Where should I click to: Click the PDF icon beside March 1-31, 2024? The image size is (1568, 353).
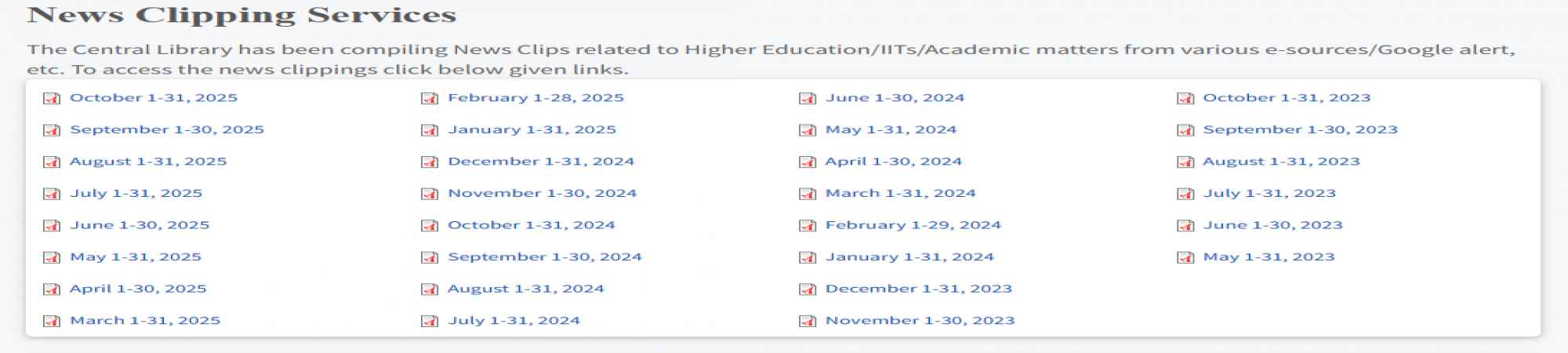pos(808,194)
